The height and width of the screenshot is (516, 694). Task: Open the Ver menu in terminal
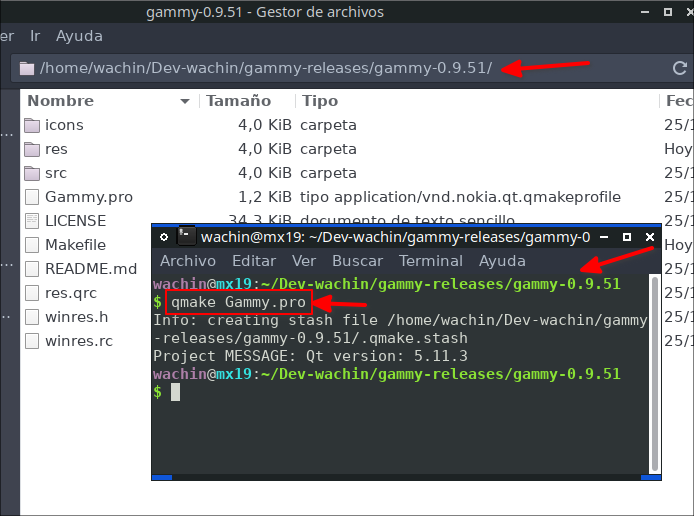coord(304,261)
